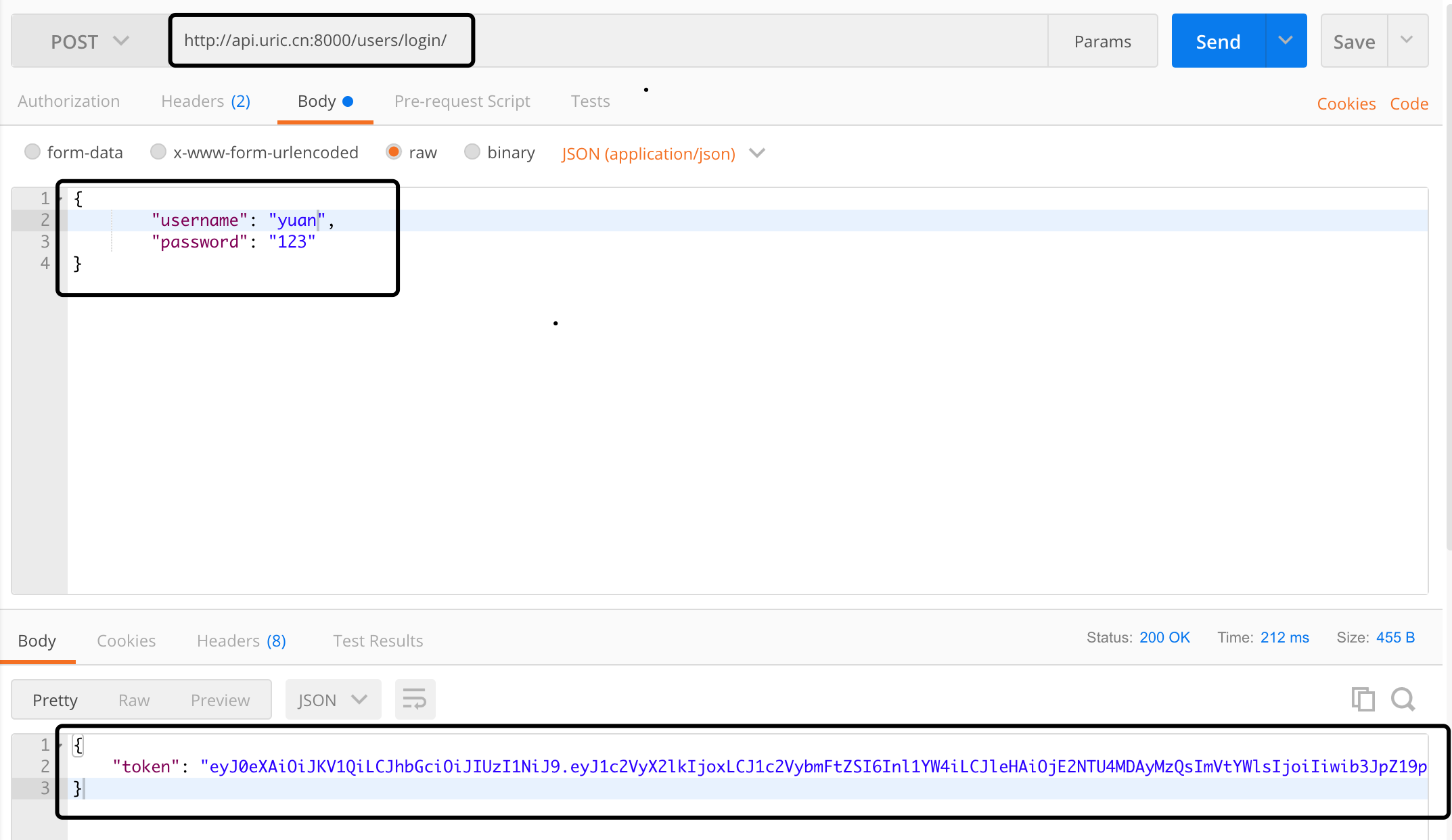The width and height of the screenshot is (1452, 840).
Task: Open the response search magnifier icon
Action: tap(1403, 699)
